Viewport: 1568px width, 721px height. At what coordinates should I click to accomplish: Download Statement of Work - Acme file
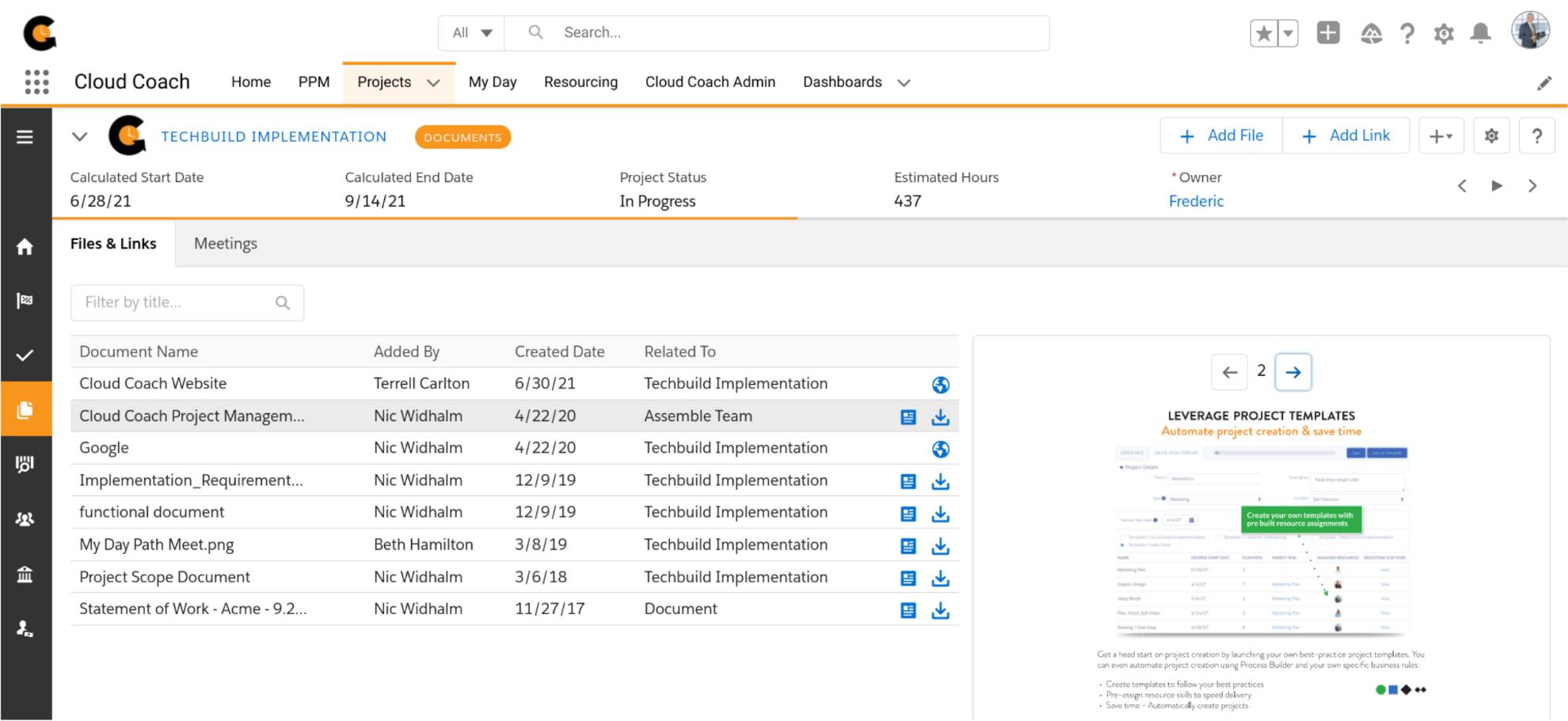point(941,610)
